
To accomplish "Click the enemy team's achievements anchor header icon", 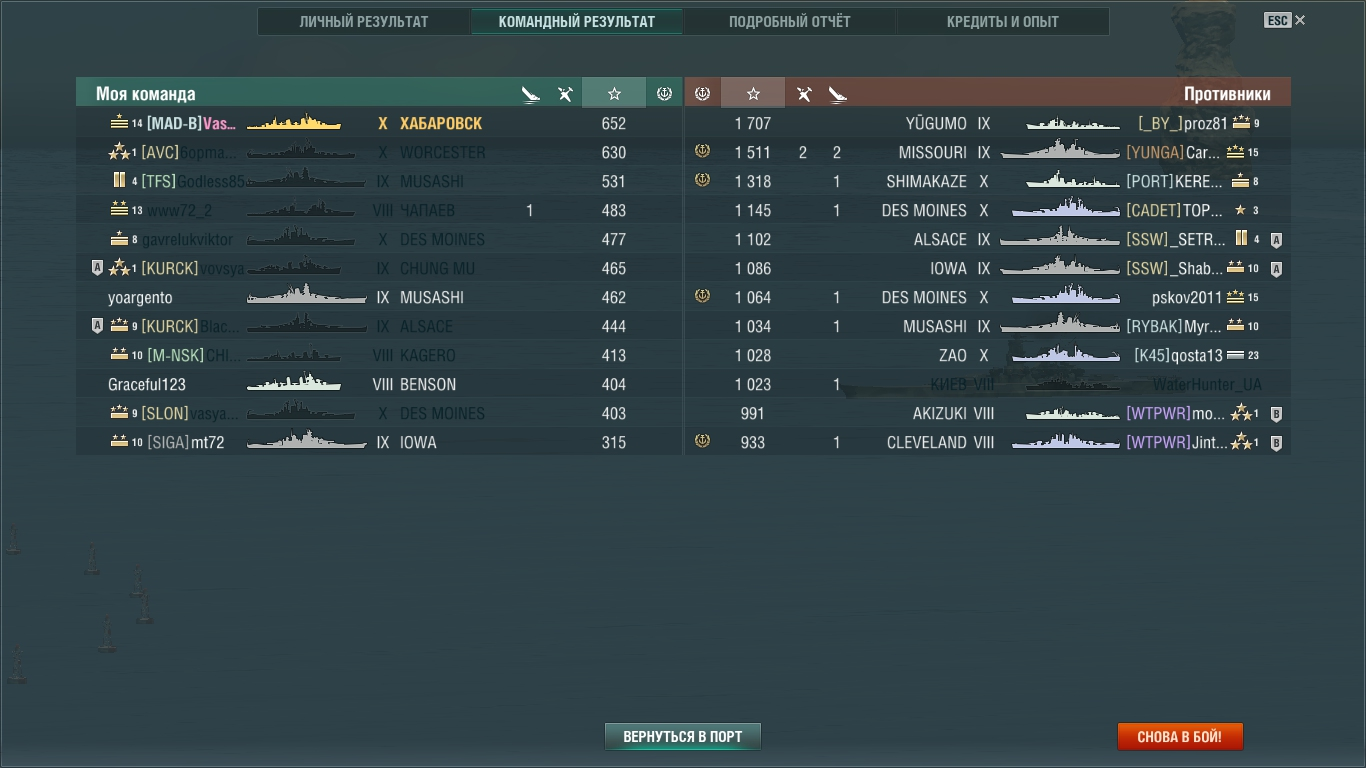I will click(x=702, y=94).
